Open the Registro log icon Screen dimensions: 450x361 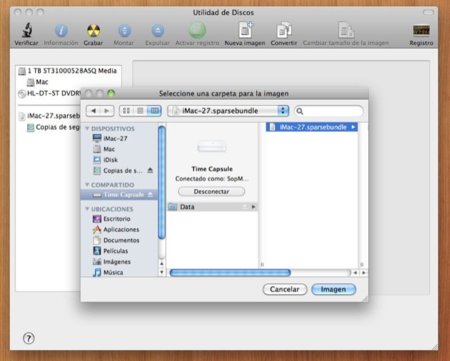click(421, 31)
